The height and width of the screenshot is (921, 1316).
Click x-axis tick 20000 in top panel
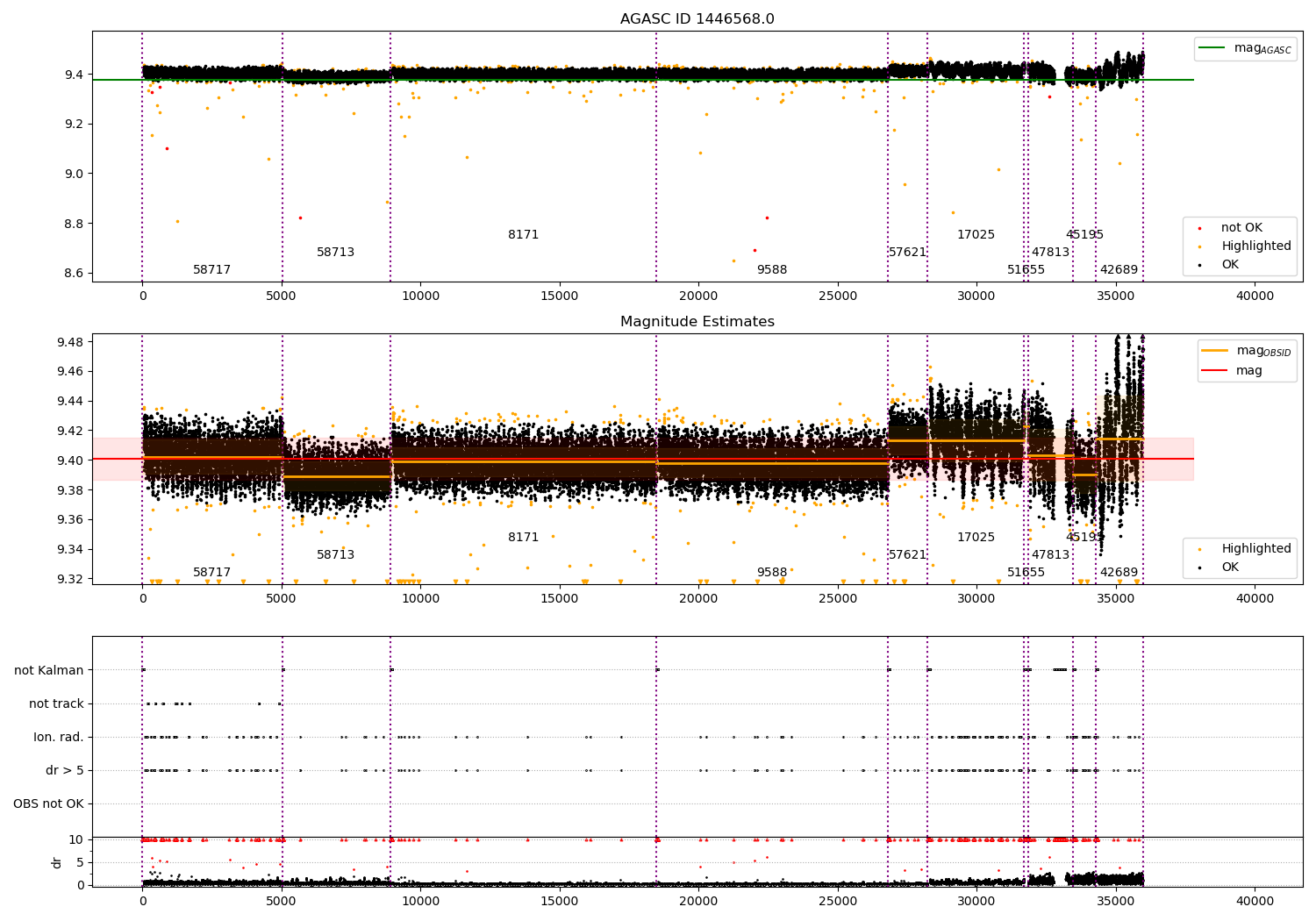(x=698, y=296)
